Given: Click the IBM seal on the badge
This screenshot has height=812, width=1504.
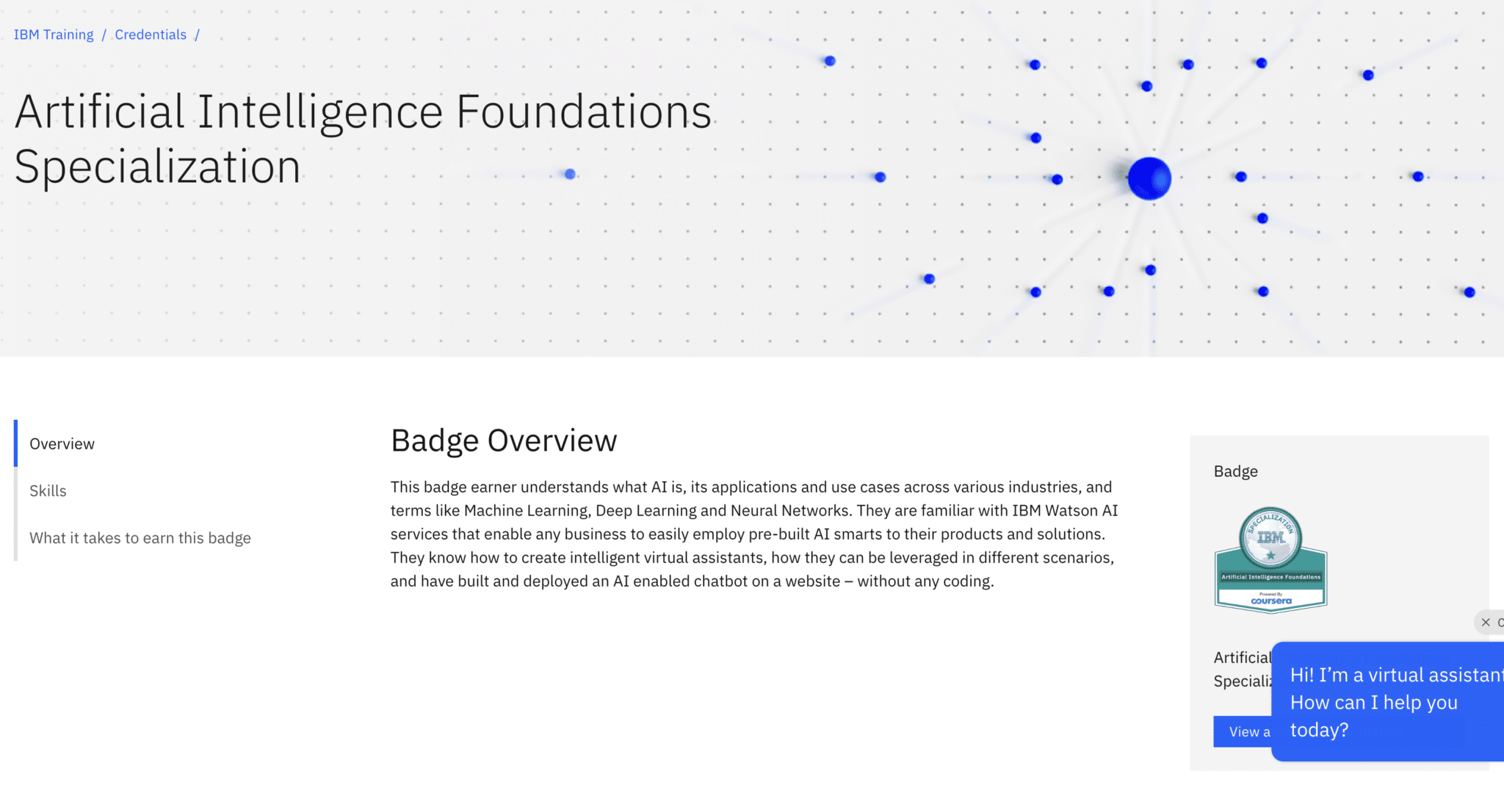Looking at the screenshot, I should click(x=1270, y=537).
